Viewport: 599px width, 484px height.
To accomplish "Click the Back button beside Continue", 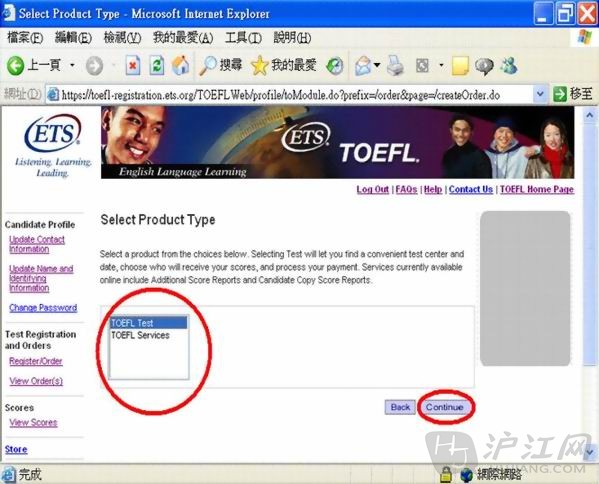I will point(400,407).
